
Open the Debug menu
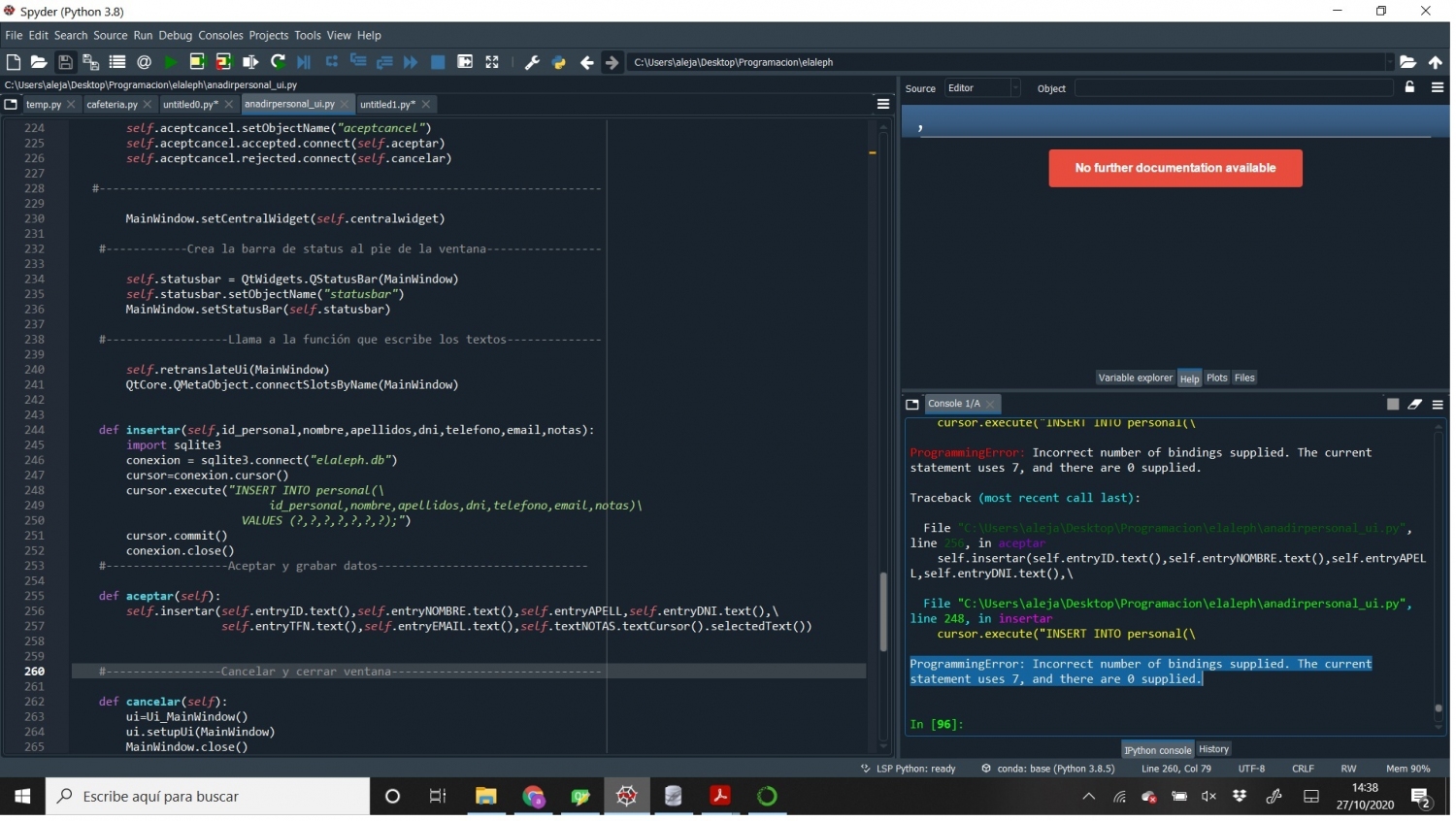(x=176, y=35)
